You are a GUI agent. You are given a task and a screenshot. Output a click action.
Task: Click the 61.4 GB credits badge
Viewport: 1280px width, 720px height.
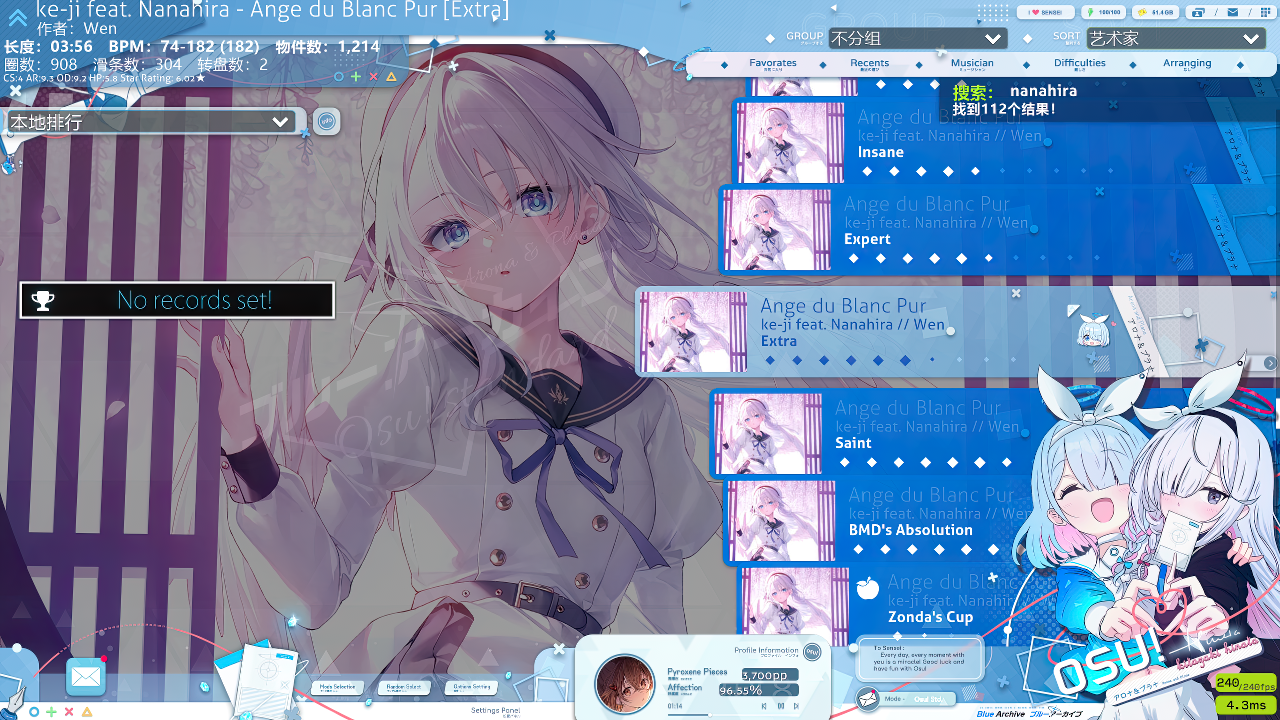pyautogui.click(x=1156, y=12)
